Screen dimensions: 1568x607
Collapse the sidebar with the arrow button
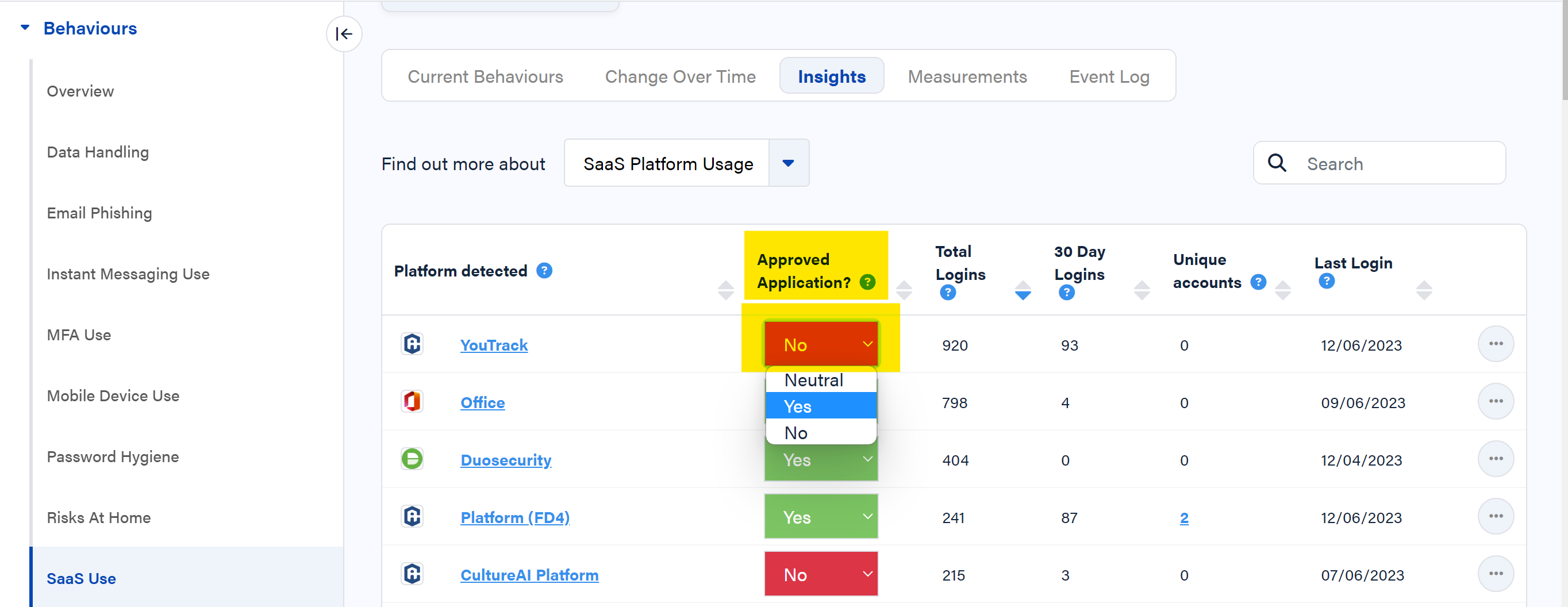344,34
